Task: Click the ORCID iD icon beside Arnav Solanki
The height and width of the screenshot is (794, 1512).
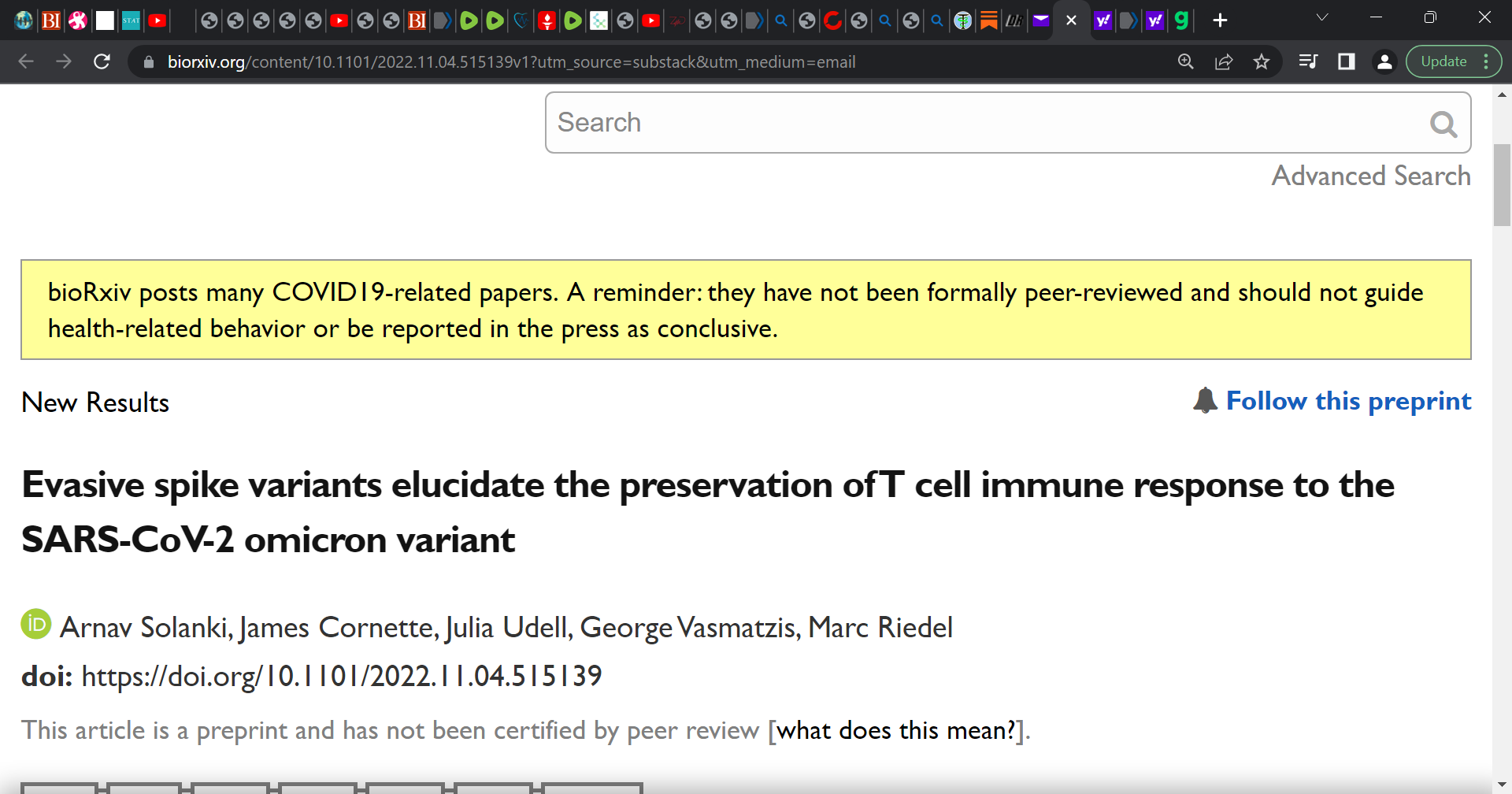Action: [35, 625]
